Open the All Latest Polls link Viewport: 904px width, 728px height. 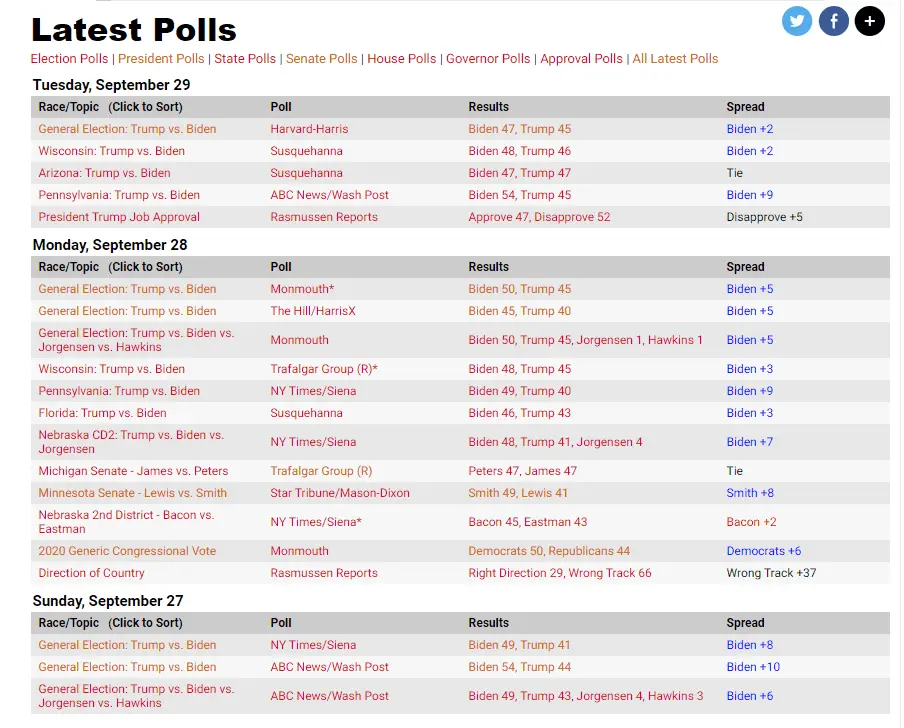click(675, 59)
